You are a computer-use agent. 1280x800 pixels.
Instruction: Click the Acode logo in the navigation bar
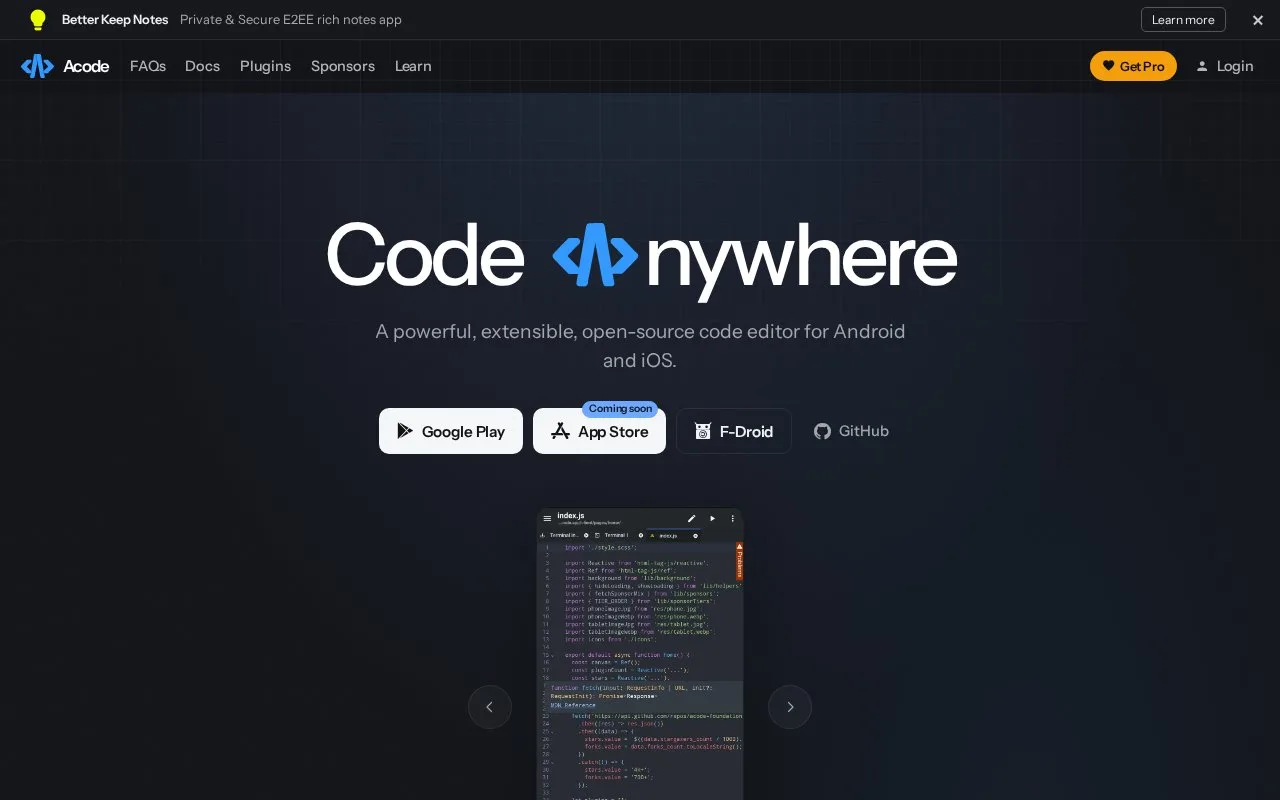(x=65, y=66)
